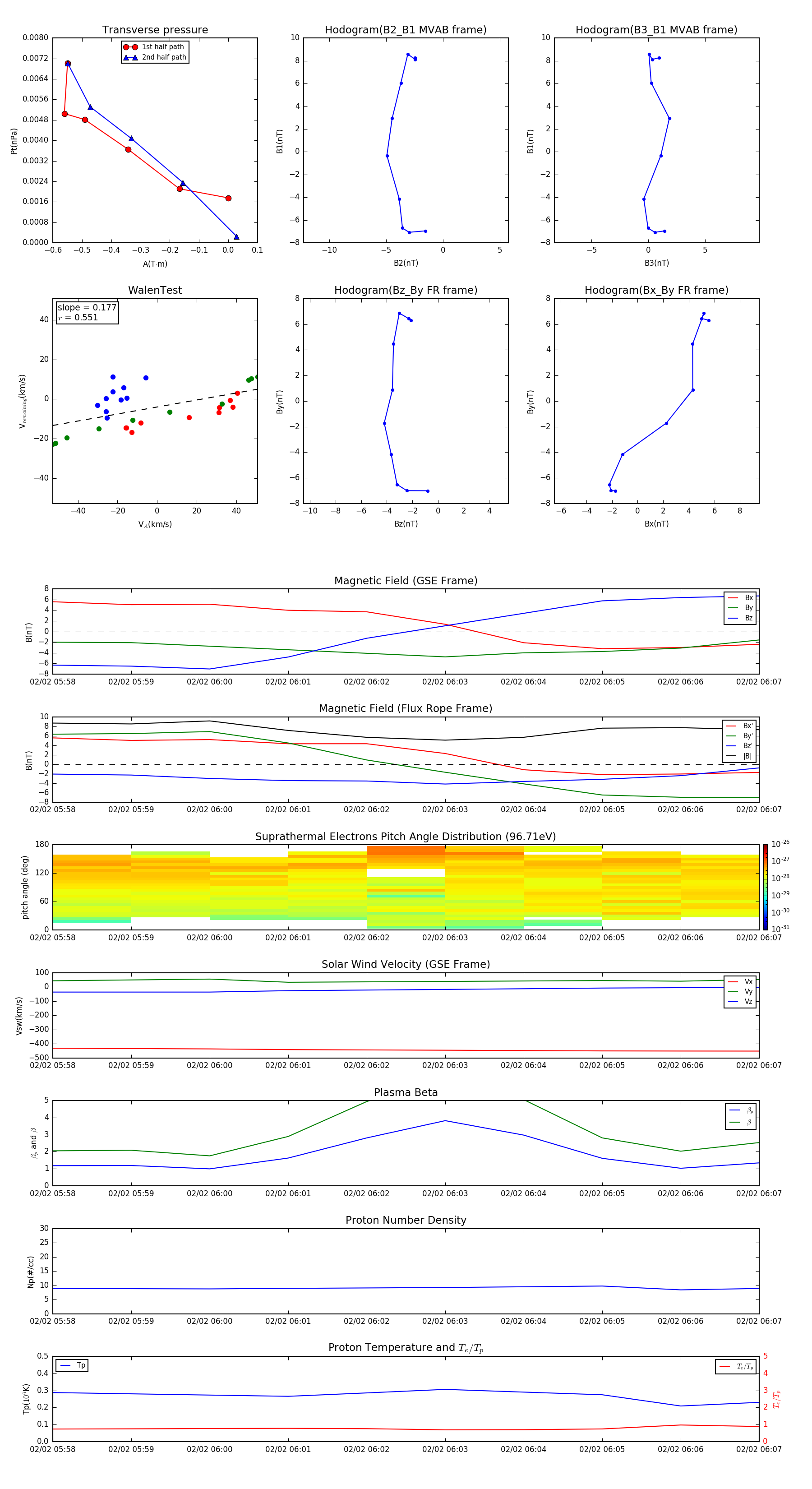Viewport: 812px width, 1489px height.
Task: Click the pitch angle spectrogram colorbar
Action: click(765, 887)
